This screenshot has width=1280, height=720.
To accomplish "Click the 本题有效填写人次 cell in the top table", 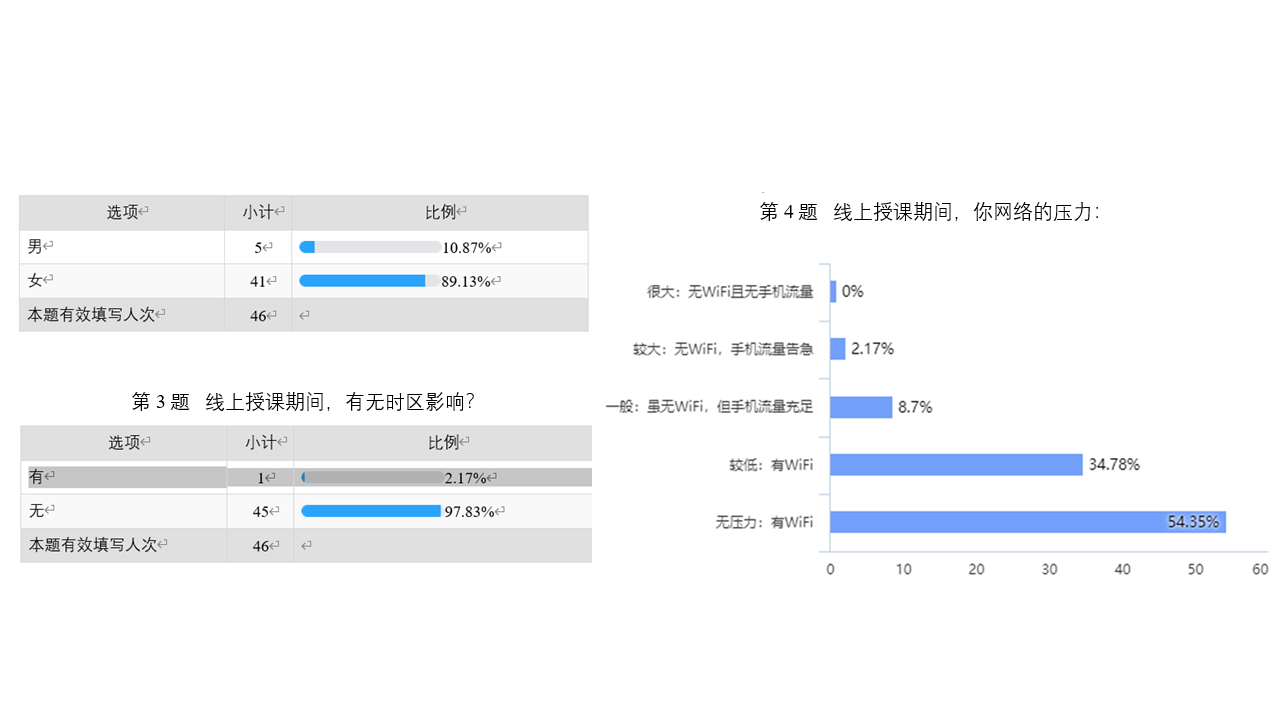I will tap(122, 314).
